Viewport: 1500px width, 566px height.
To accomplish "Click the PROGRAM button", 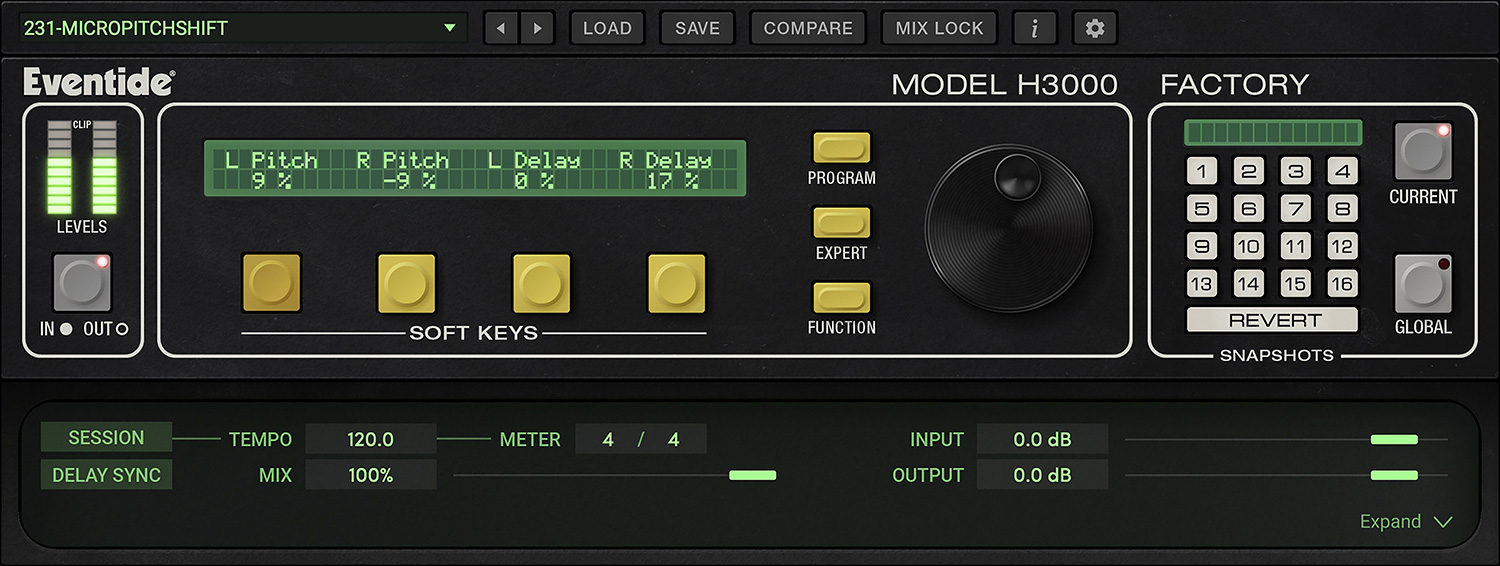I will [x=841, y=148].
